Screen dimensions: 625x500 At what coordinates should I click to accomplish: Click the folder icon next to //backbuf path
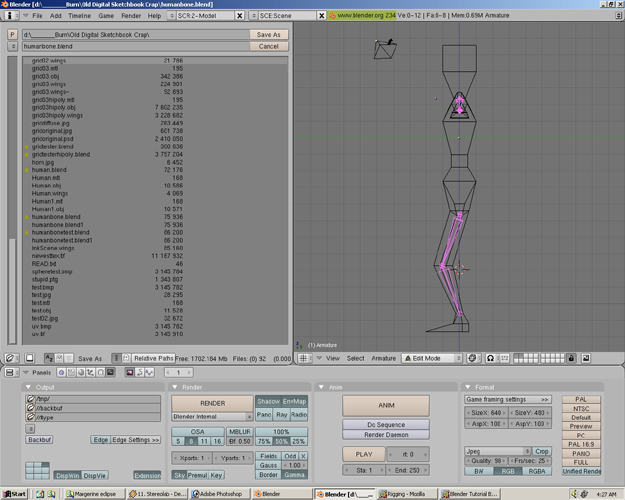click(x=30, y=407)
